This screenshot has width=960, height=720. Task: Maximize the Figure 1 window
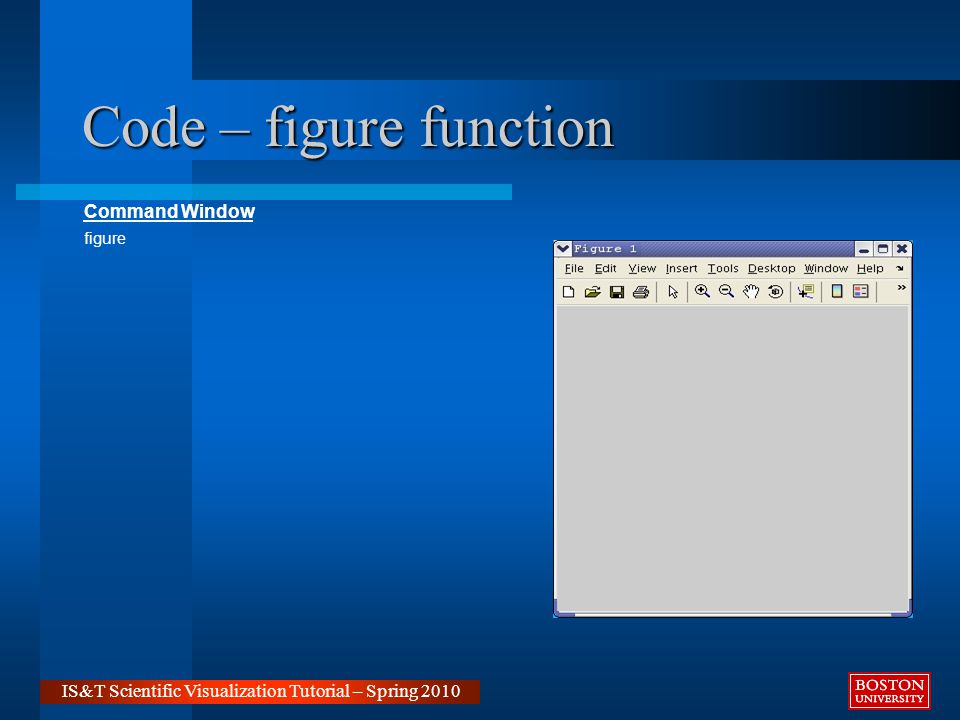(x=882, y=249)
